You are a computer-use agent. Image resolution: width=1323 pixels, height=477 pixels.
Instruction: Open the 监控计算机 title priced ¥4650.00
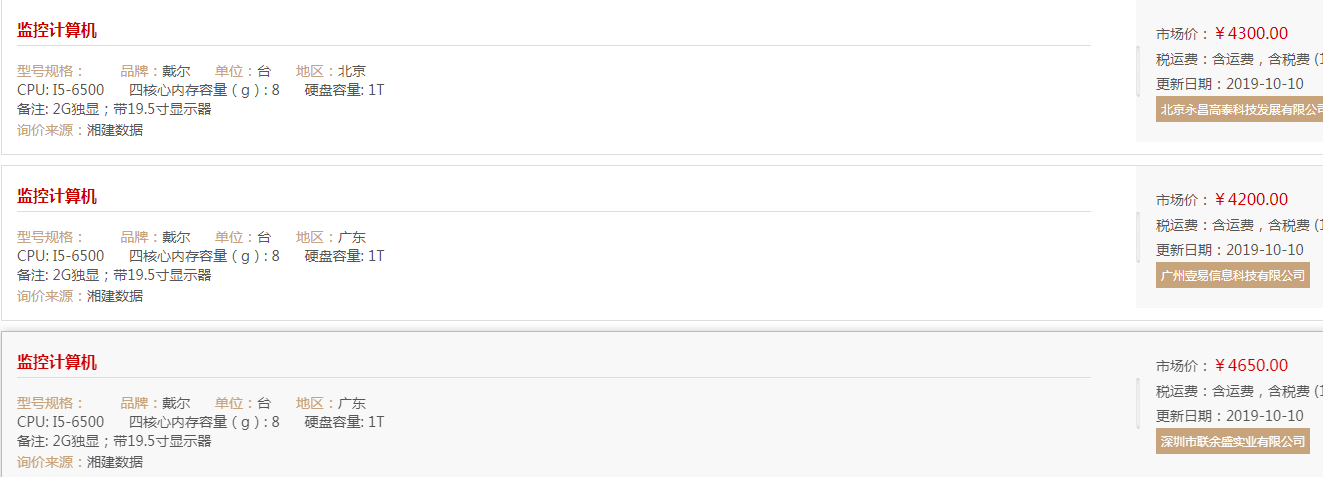click(x=57, y=362)
